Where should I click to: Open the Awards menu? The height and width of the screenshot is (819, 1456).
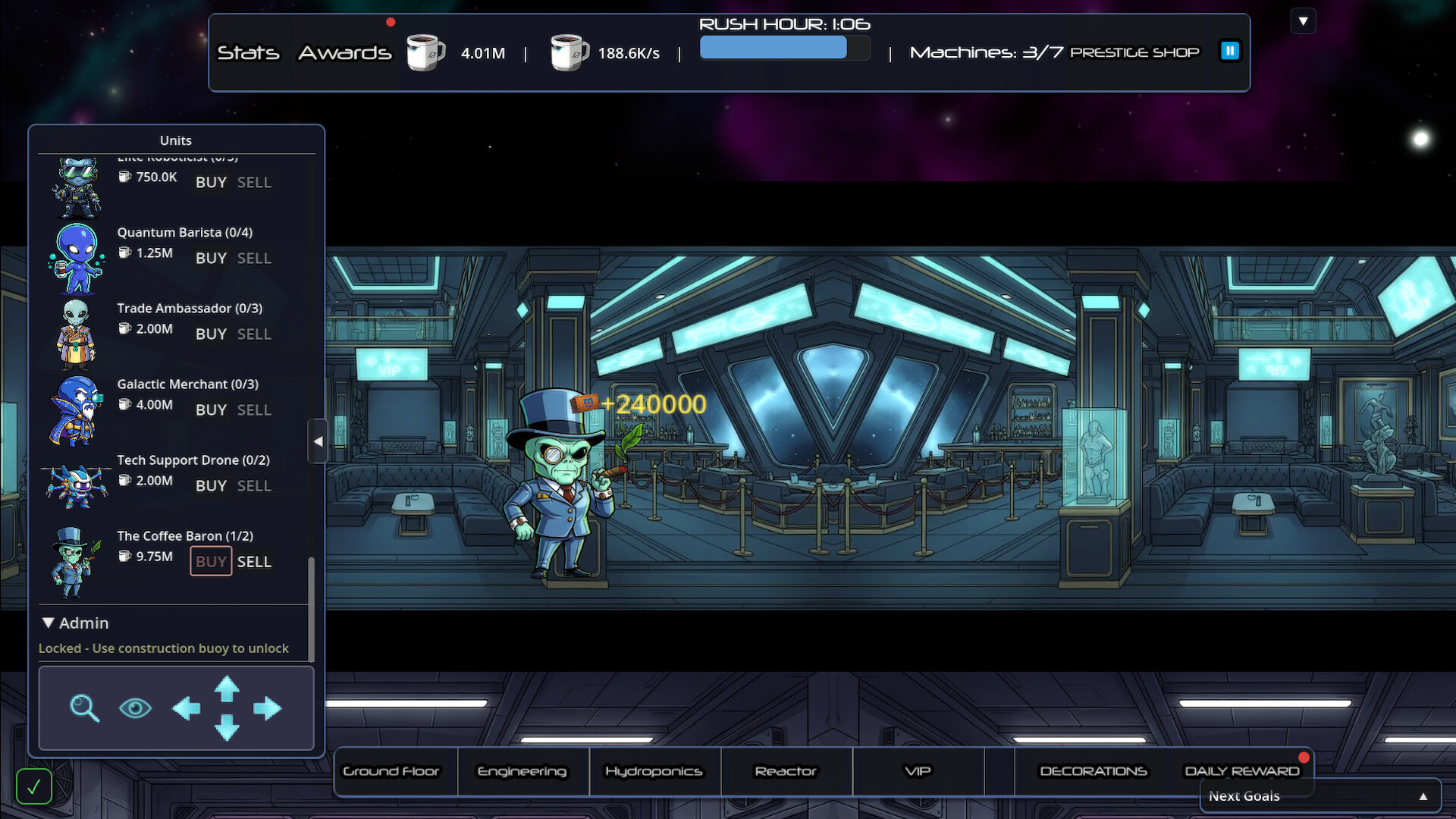(344, 52)
